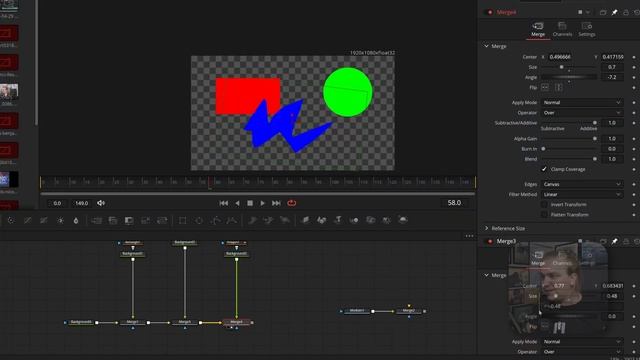
Task: Toggle loop playback button
Action: coord(291,203)
